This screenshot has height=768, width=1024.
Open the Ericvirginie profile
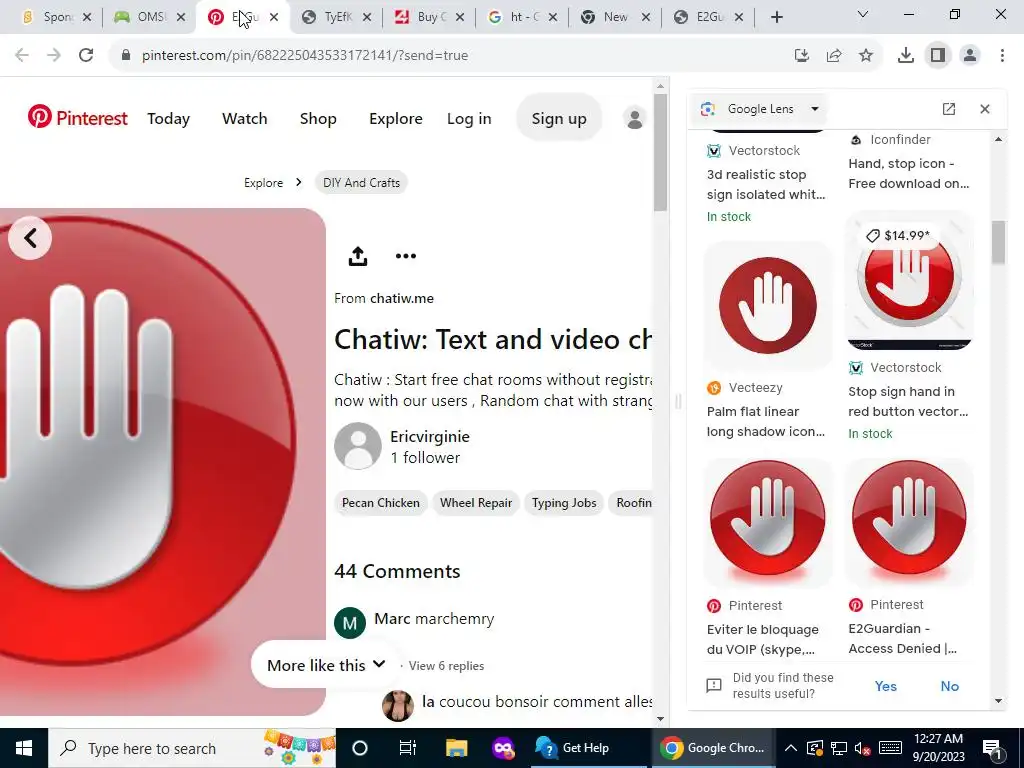[x=430, y=436]
